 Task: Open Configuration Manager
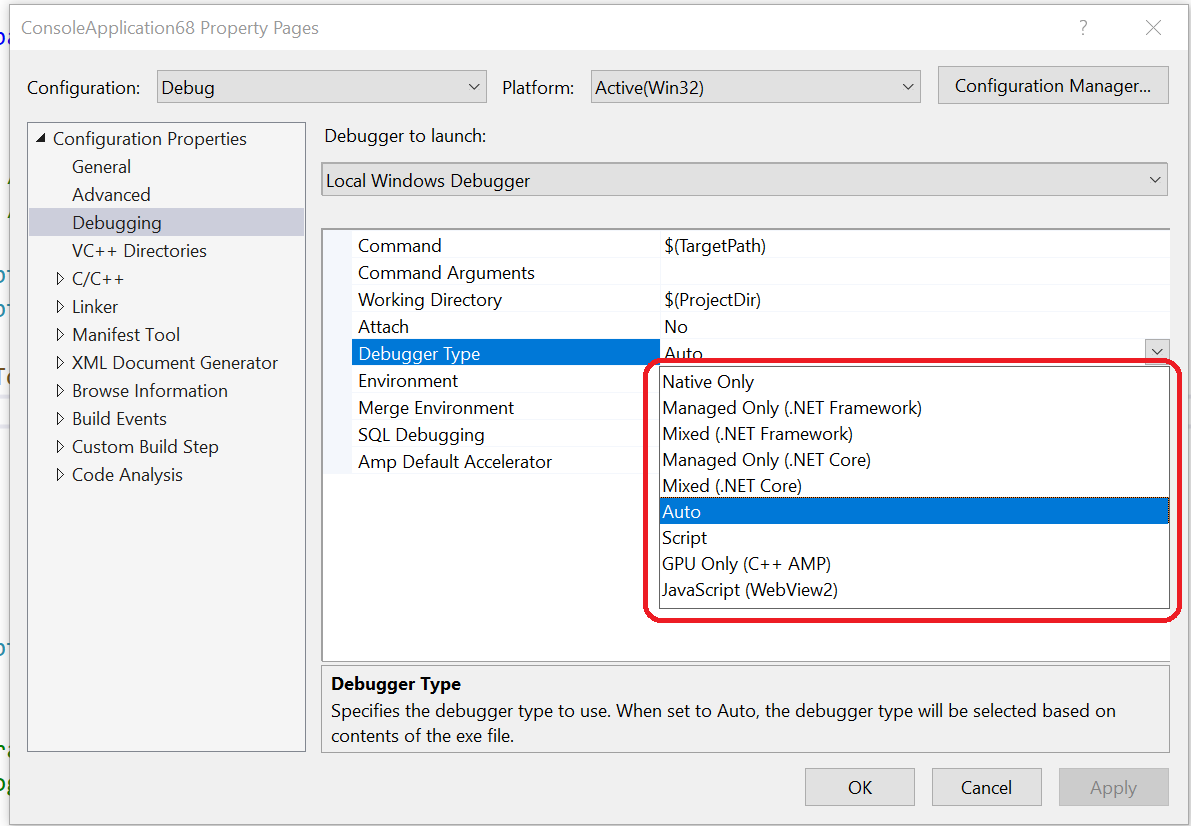pyautogui.click(x=1053, y=86)
